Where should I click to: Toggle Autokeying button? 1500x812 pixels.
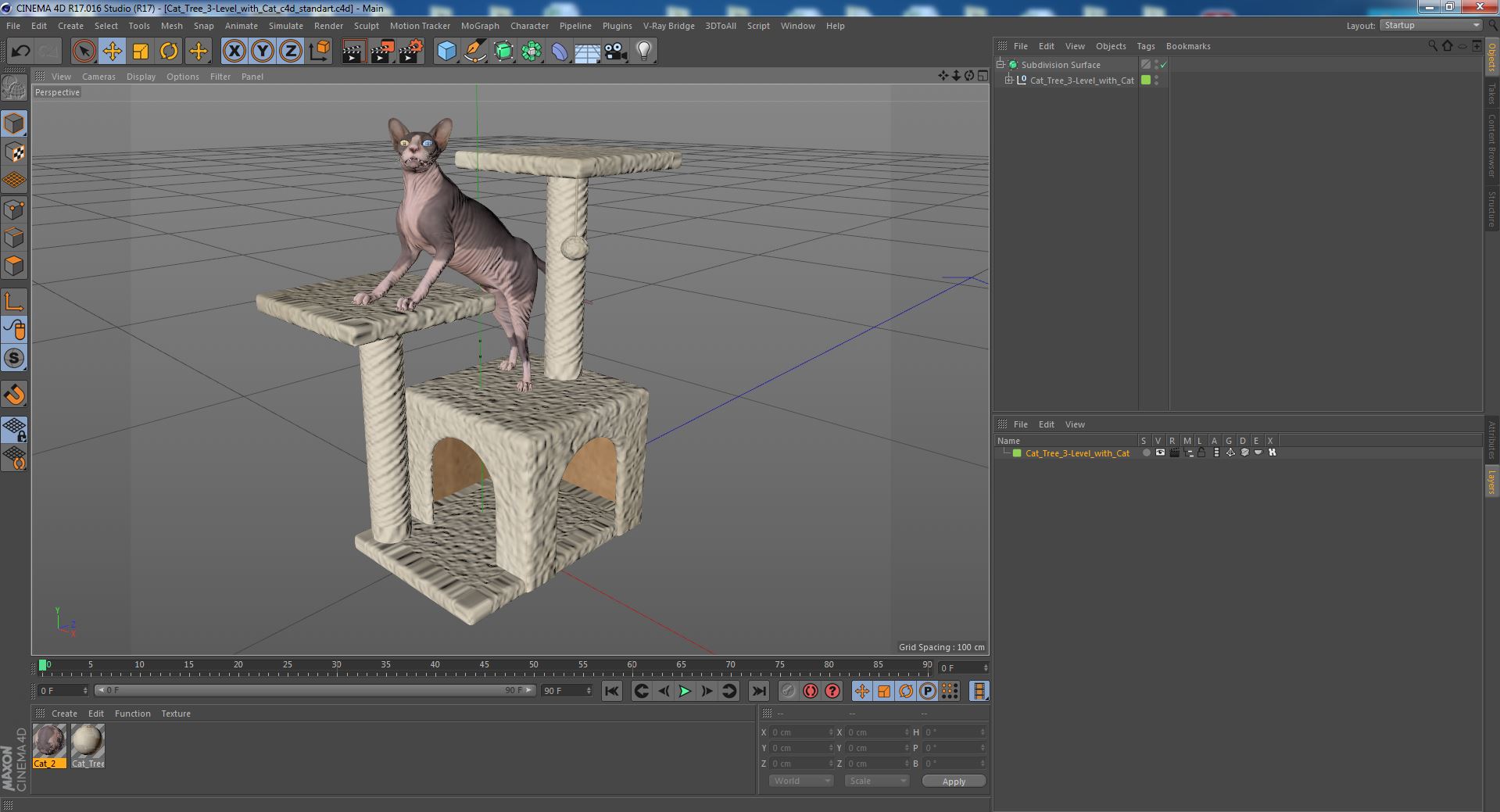811,691
